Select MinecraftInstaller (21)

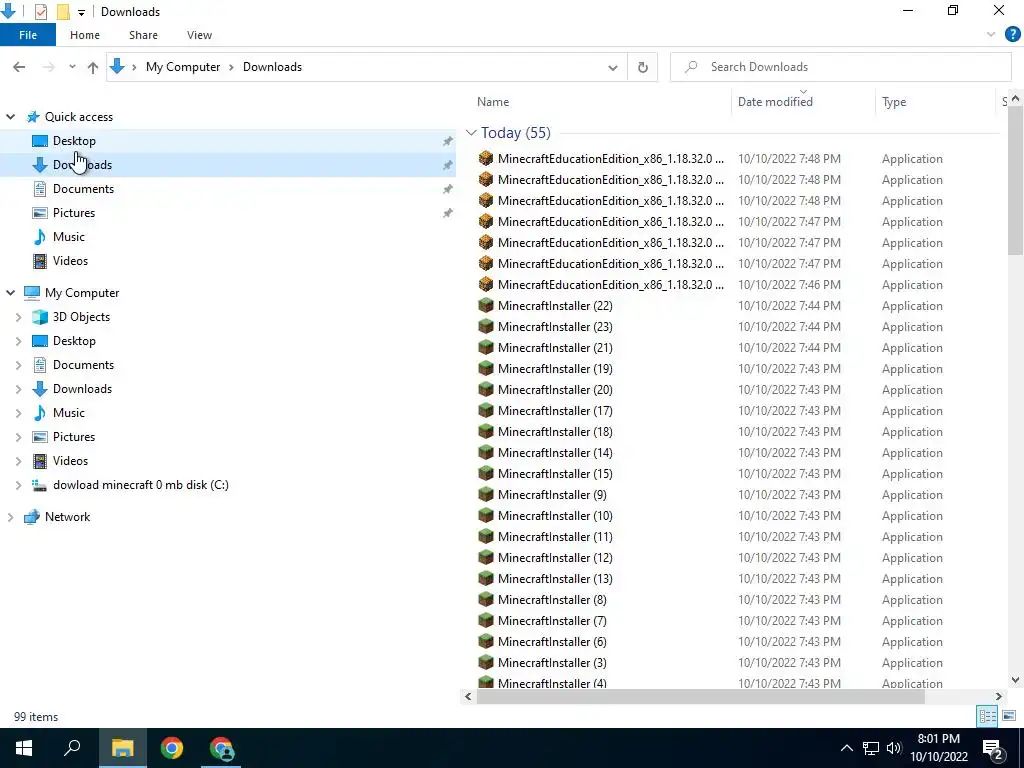[554, 347]
